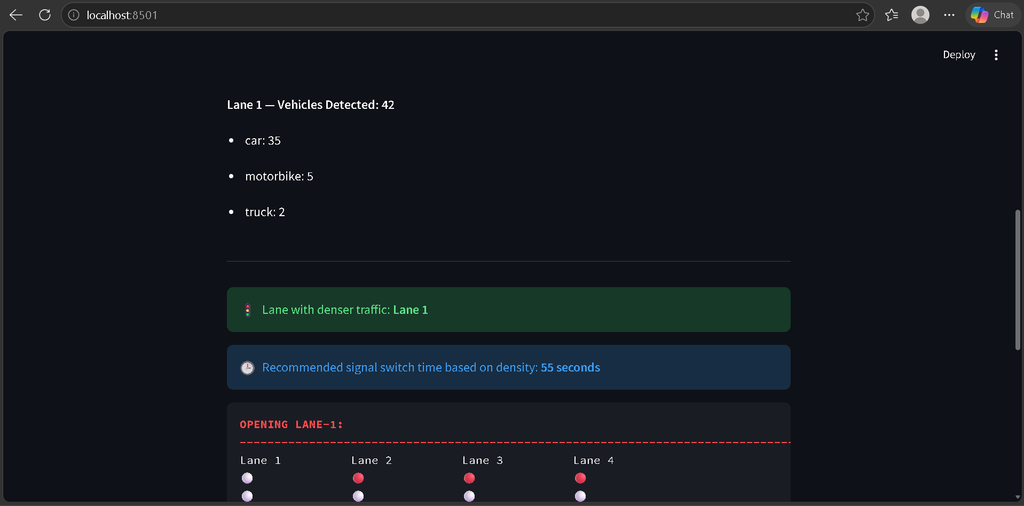Click the second light under Lane 3
The image size is (1024, 506).
click(x=469, y=496)
